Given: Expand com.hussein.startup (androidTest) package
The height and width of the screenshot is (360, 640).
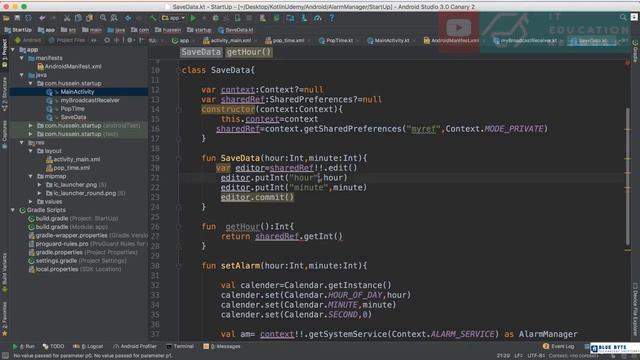Looking at the screenshot, I should tap(30, 126).
